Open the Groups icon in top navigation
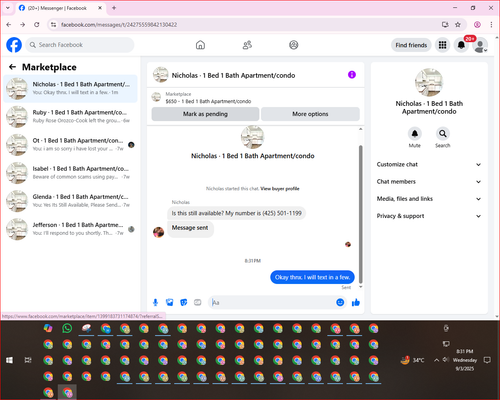 293,45
